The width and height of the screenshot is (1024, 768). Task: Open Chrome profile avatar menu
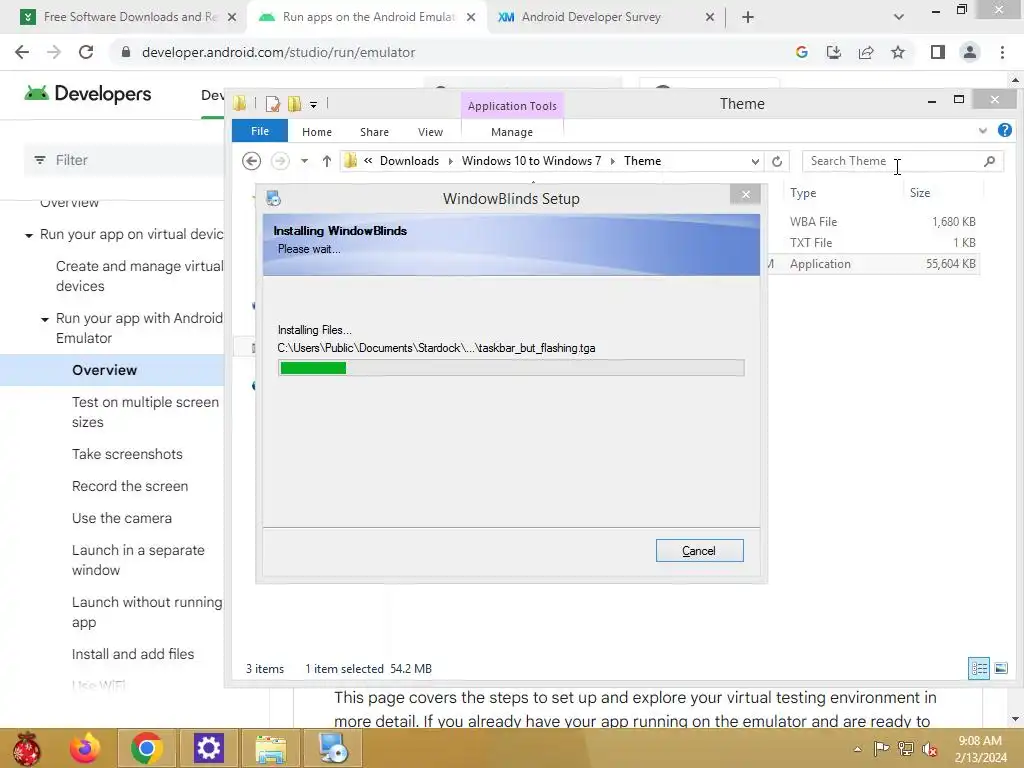[970, 52]
